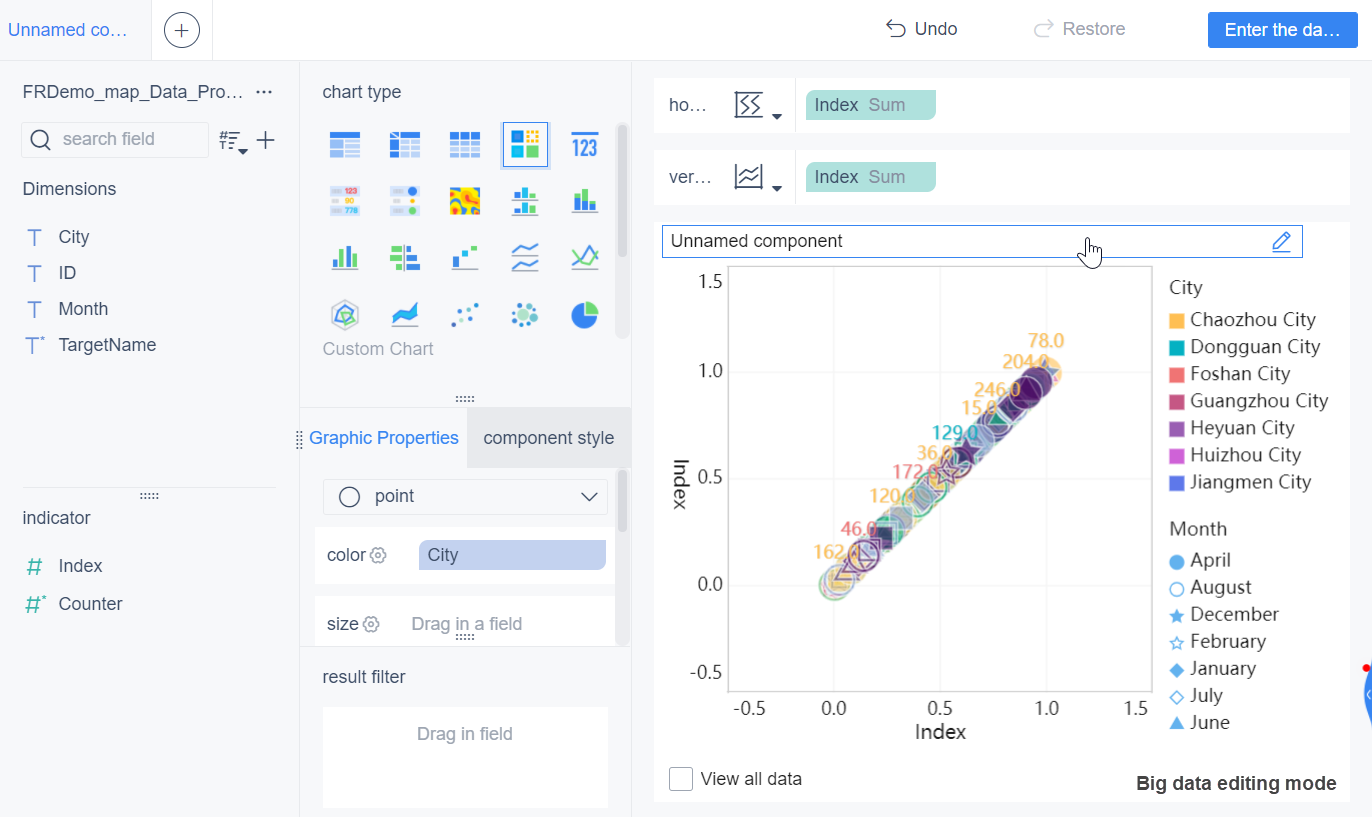Select the area chart type
The width and height of the screenshot is (1372, 817).
[x=405, y=315]
